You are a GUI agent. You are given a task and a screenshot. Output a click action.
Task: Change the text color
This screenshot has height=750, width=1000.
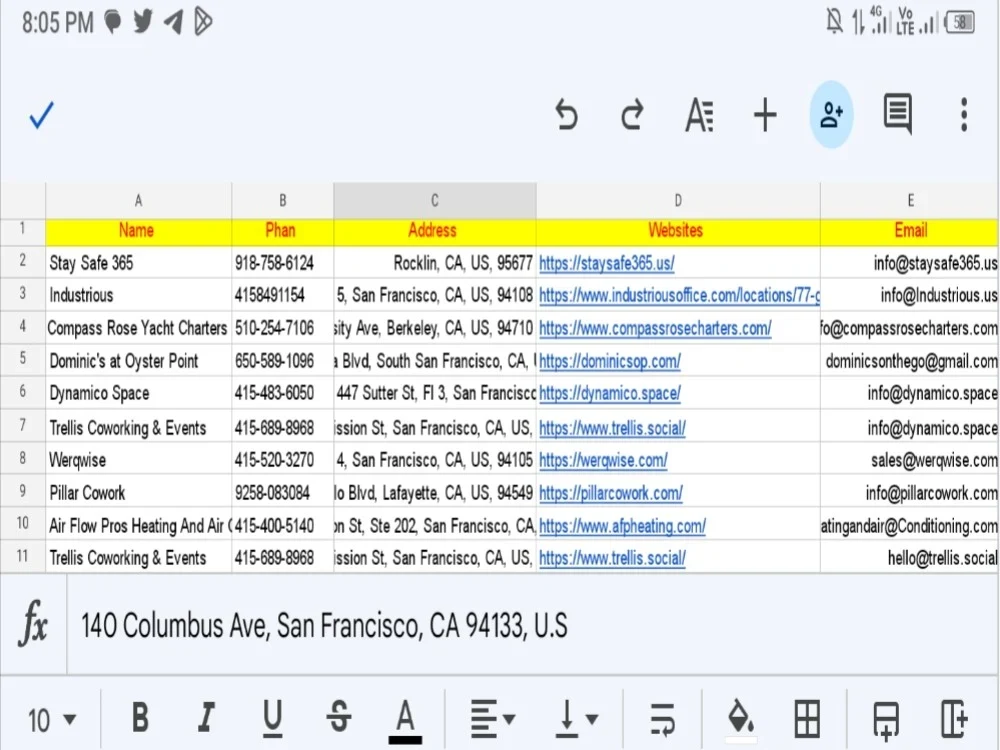(x=405, y=719)
